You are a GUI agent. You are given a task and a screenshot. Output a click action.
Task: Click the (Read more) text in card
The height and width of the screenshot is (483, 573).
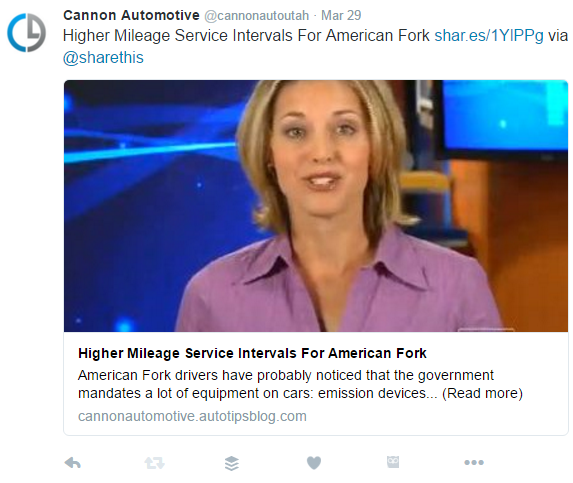tap(482, 393)
